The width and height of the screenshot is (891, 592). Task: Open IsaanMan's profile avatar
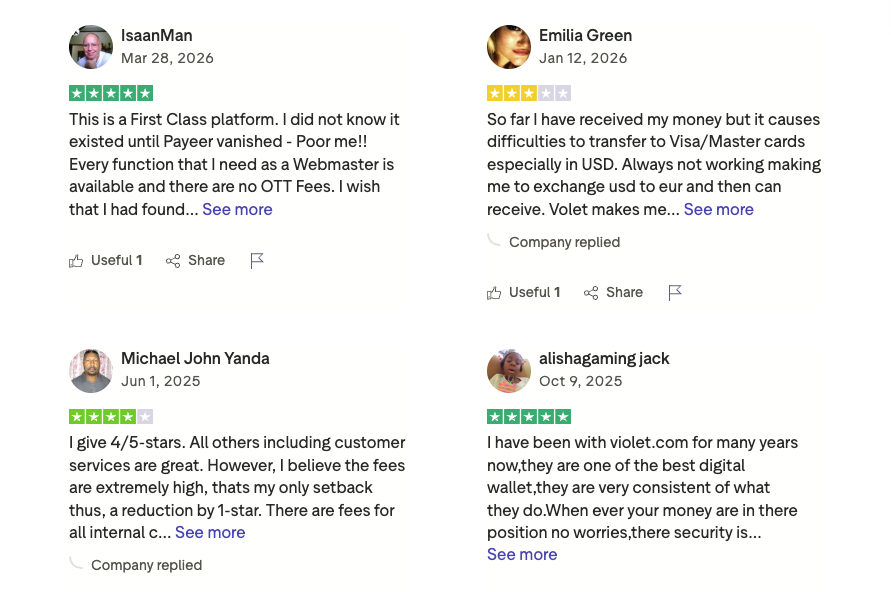91,47
